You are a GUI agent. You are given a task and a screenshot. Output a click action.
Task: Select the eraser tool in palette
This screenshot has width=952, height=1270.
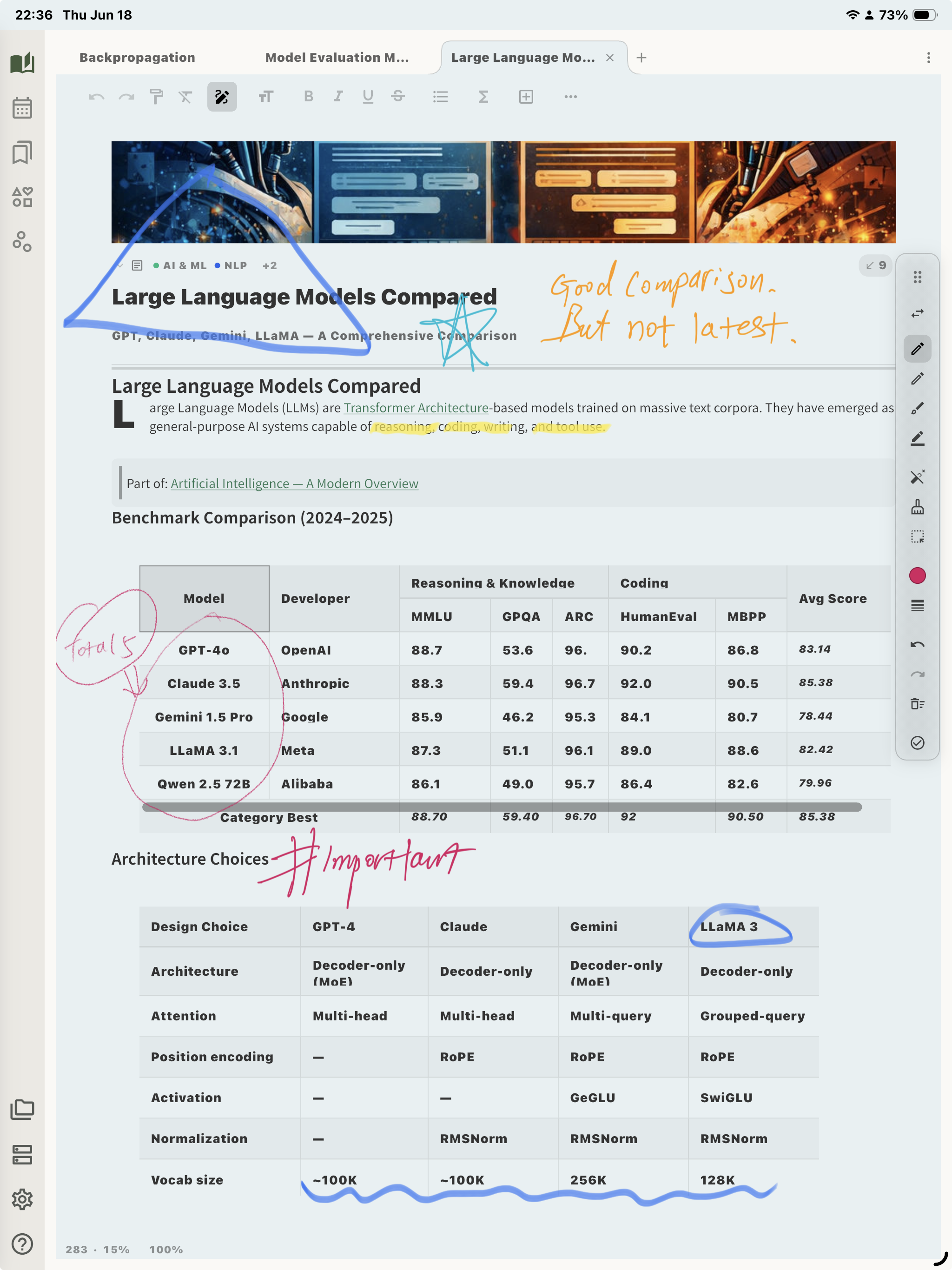click(x=917, y=476)
